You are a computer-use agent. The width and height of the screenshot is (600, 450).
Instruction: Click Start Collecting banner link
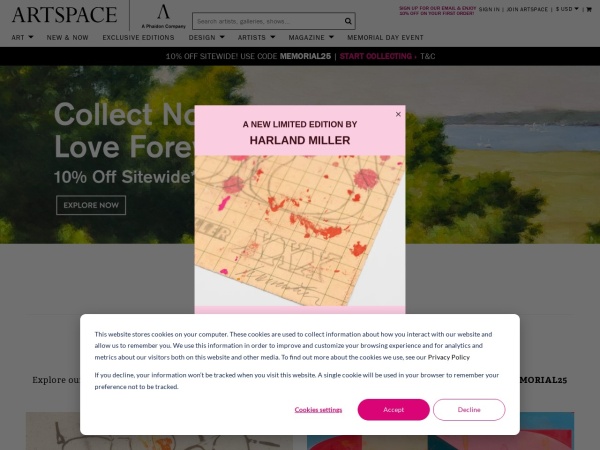(x=378, y=56)
